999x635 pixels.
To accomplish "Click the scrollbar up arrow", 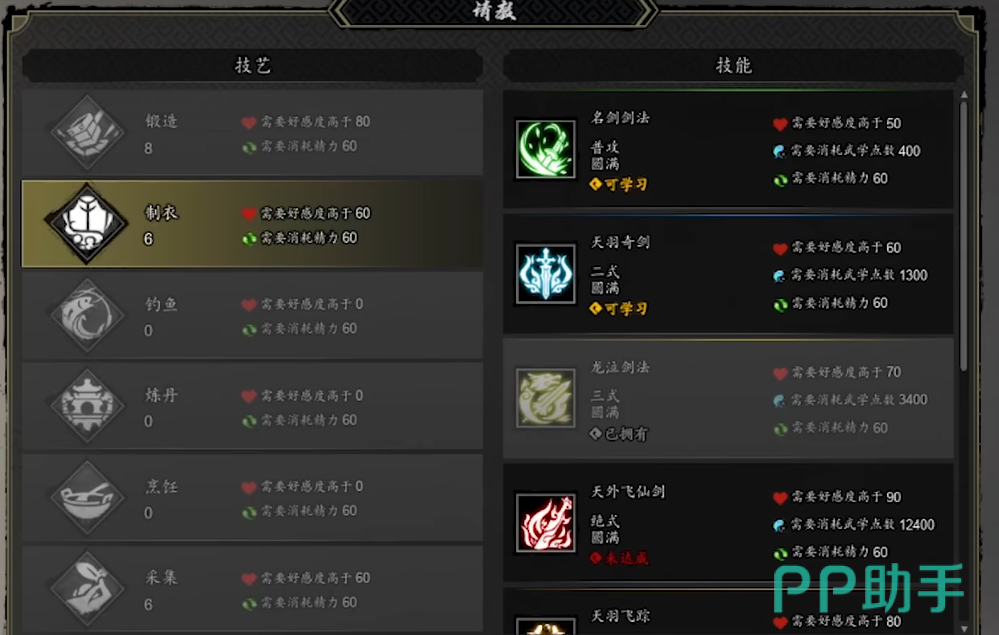I will [x=964, y=94].
